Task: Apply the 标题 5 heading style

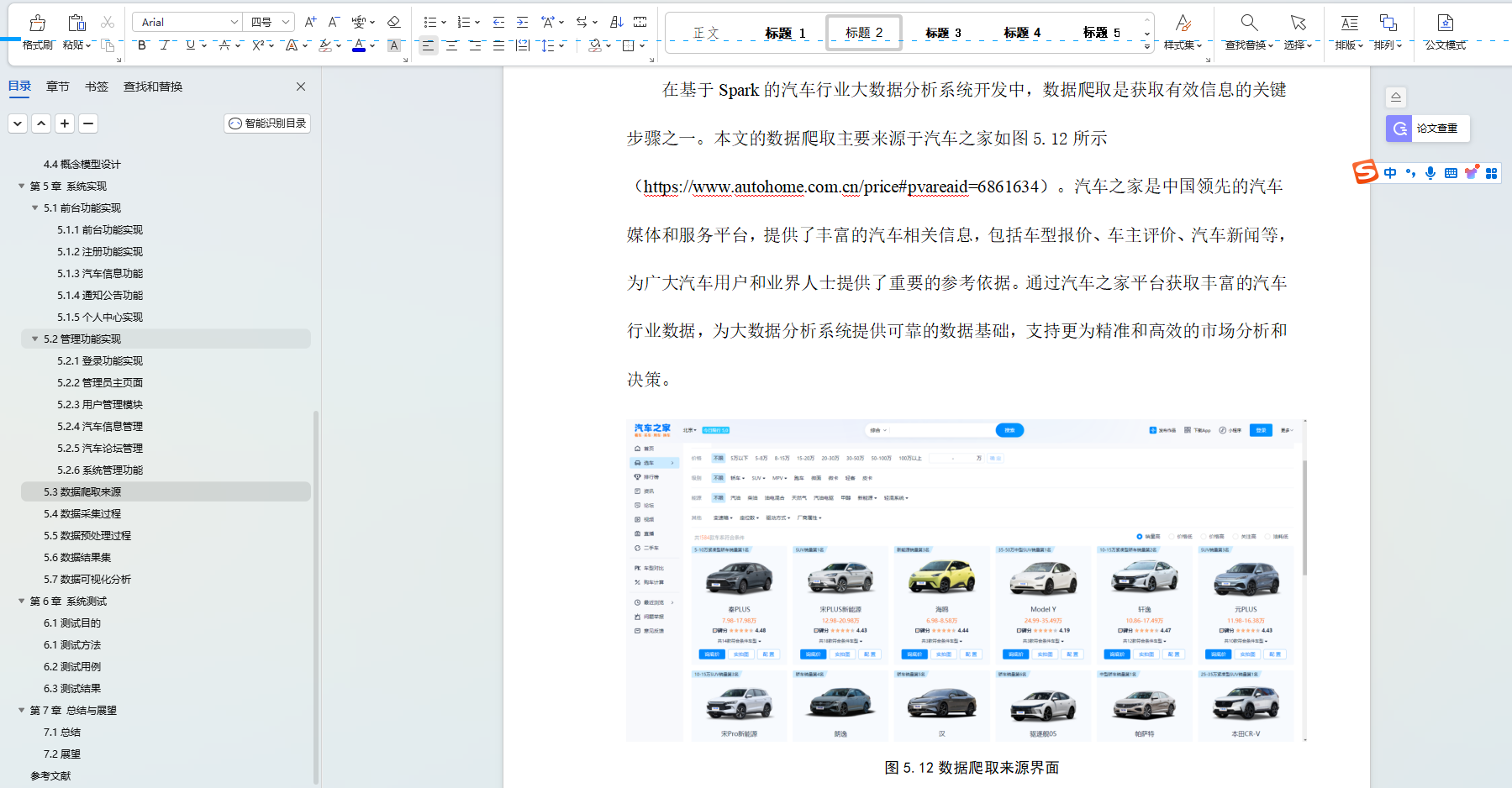Action: [1101, 33]
